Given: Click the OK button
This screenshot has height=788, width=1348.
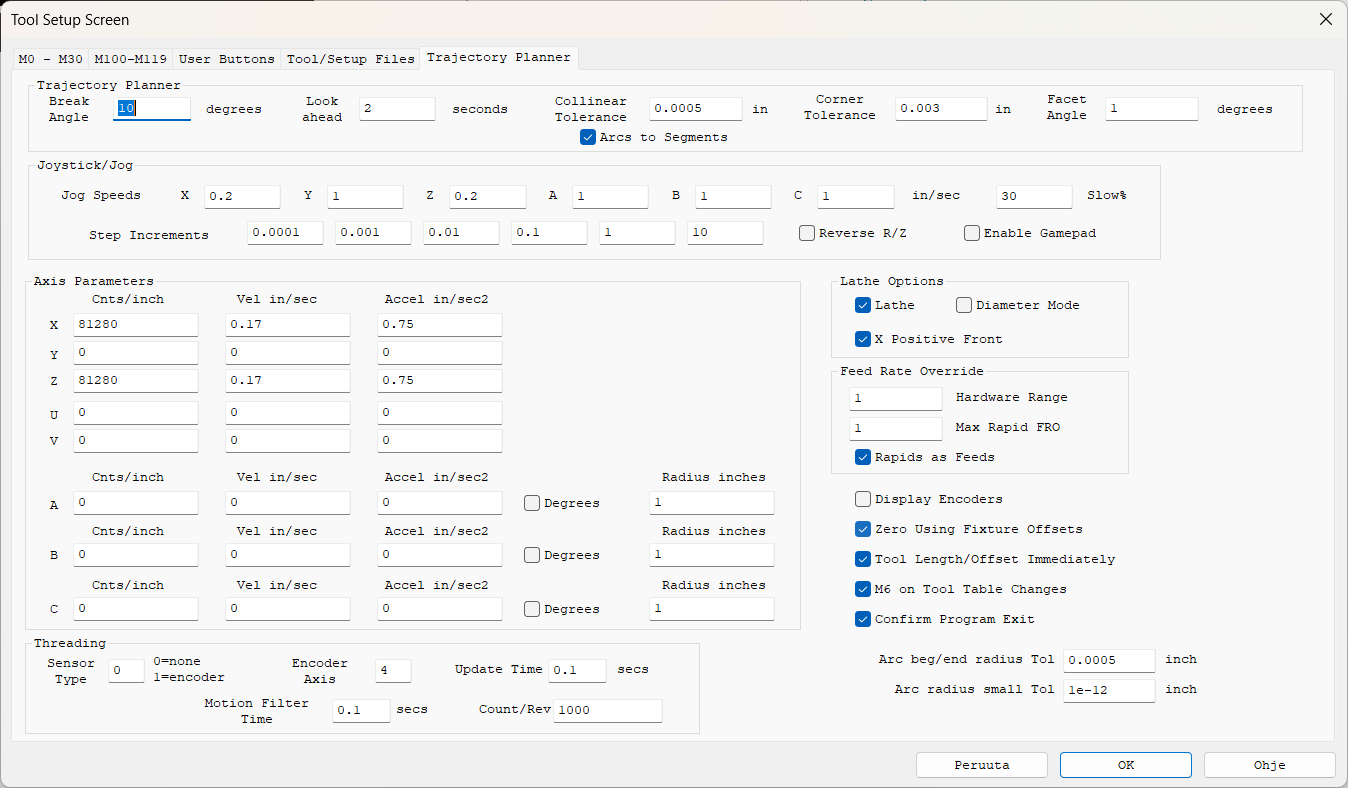Looking at the screenshot, I should tap(1126, 765).
